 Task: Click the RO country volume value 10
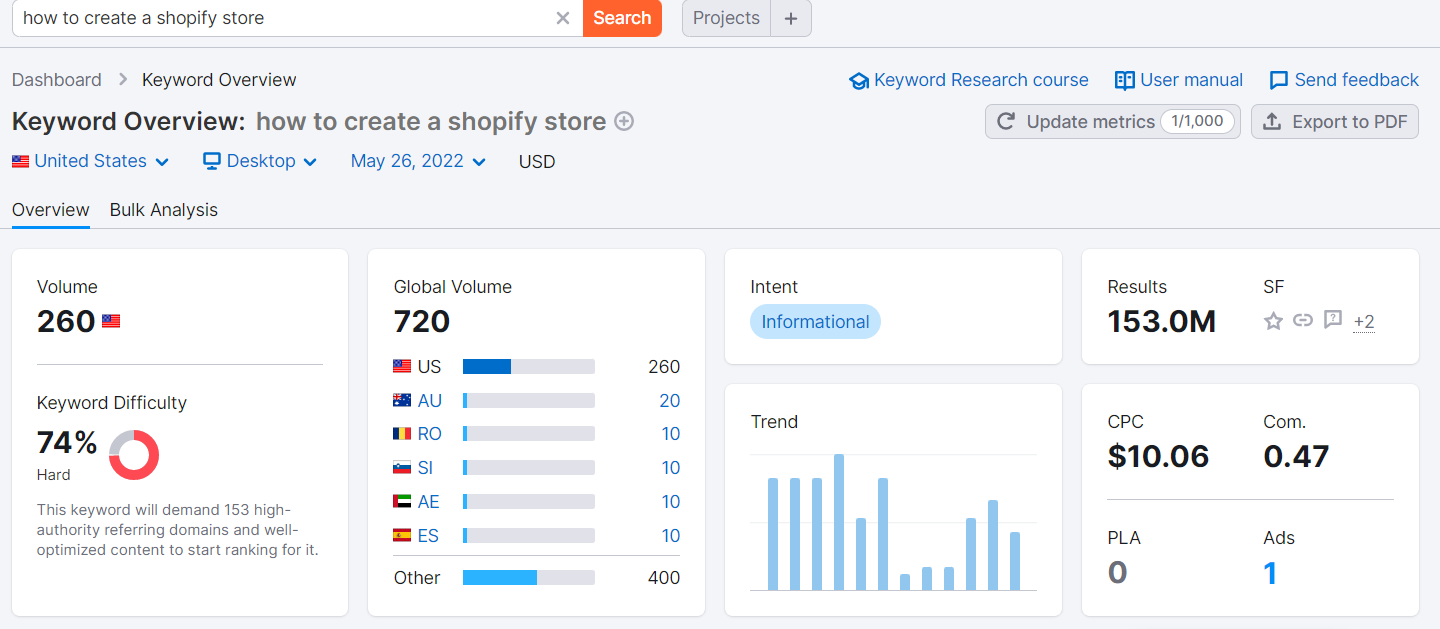point(671,434)
